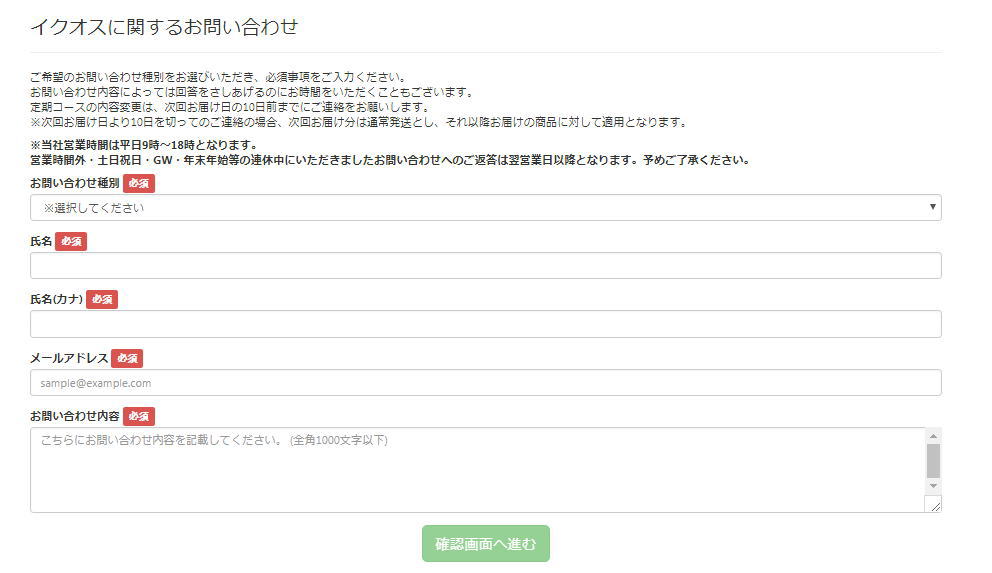Viewport: 992px width, 573px height.
Task: Focus the 氏名(カナ) input field
Action: coord(485,324)
